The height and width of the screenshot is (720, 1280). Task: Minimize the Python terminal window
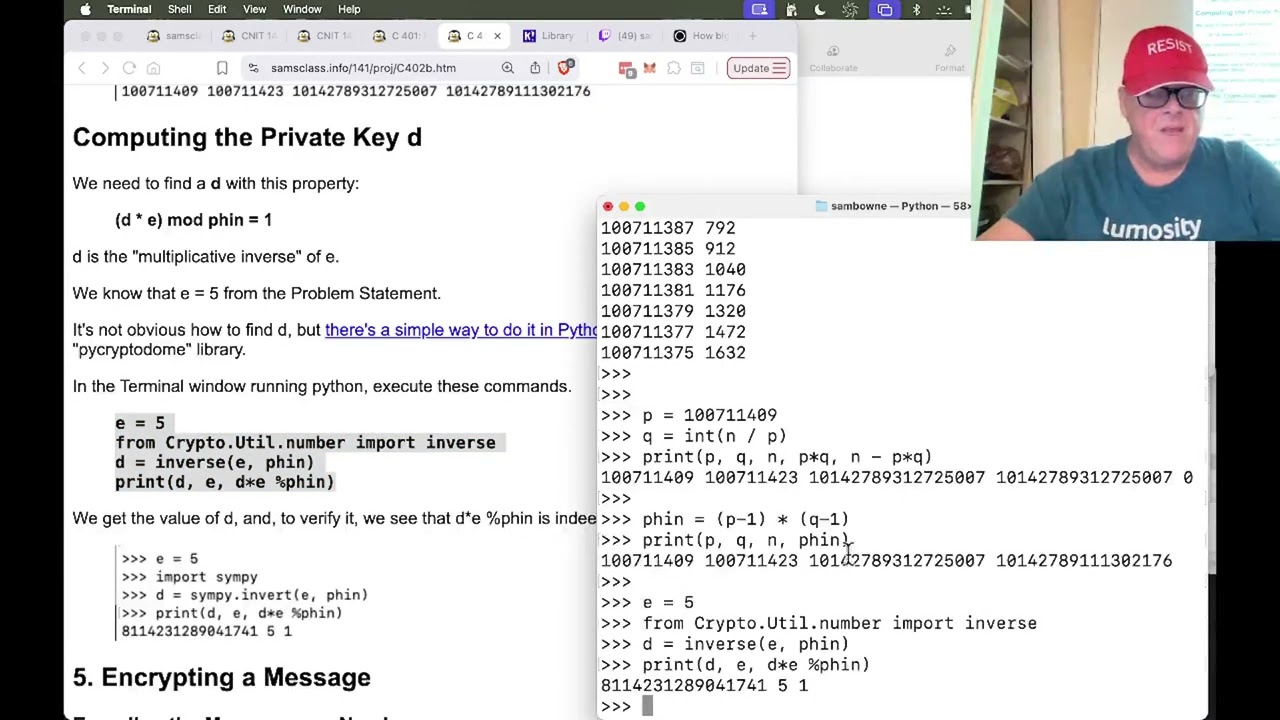624,206
